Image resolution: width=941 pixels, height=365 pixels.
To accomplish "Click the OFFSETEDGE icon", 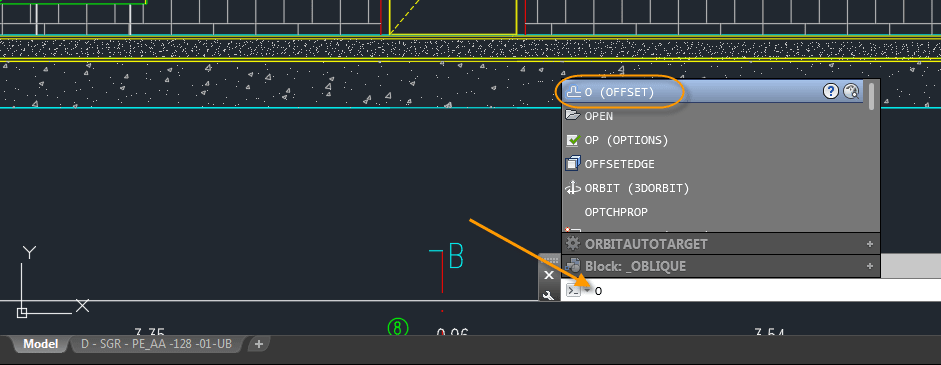I will point(573,163).
